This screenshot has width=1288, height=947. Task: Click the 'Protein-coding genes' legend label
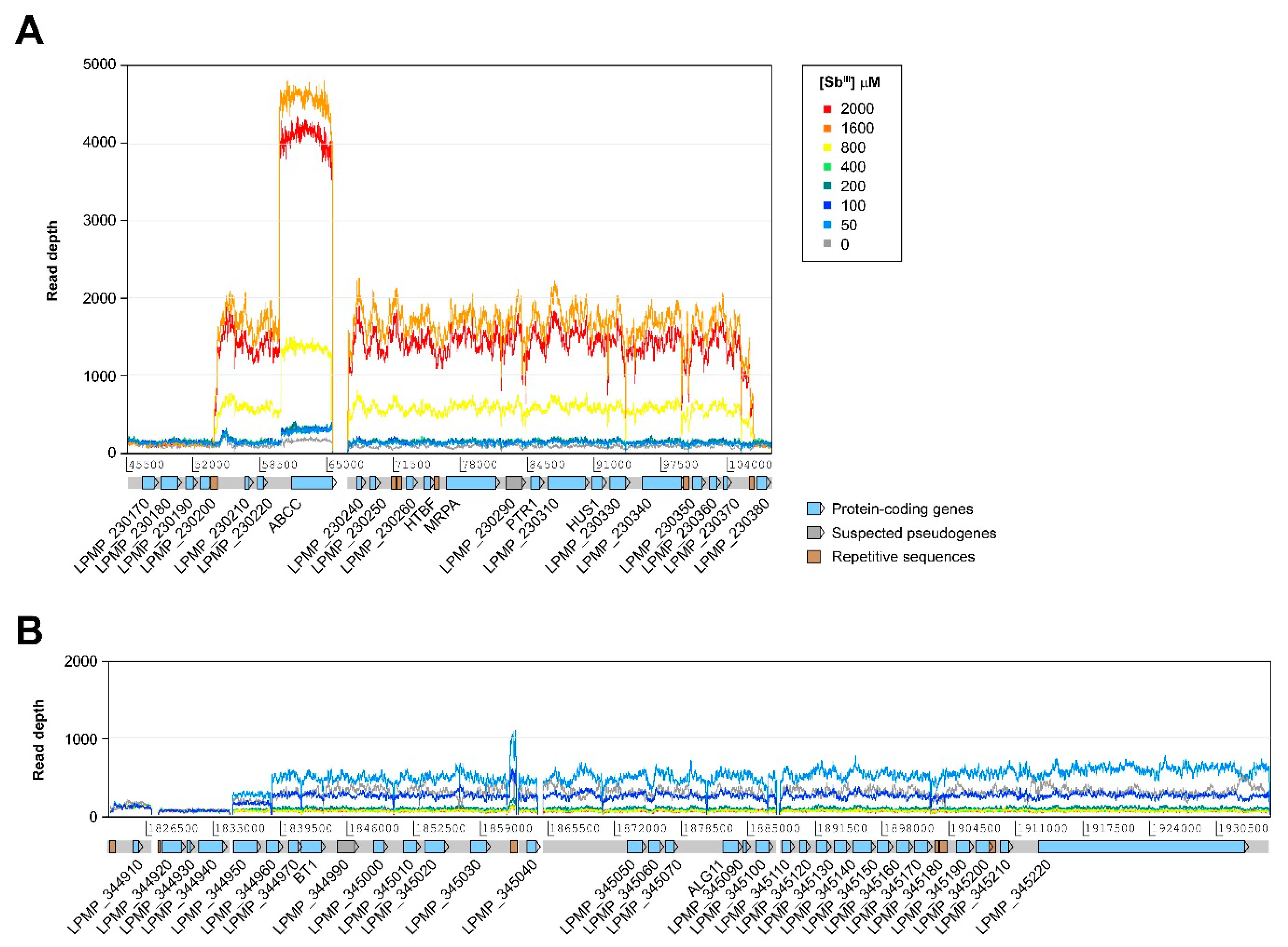(902, 509)
